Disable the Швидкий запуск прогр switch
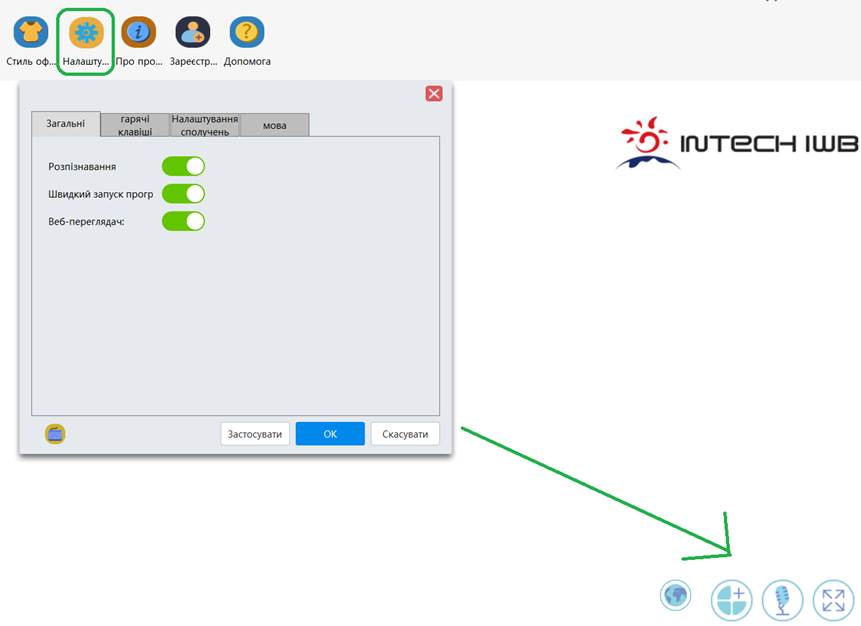861x626 pixels. 183,193
